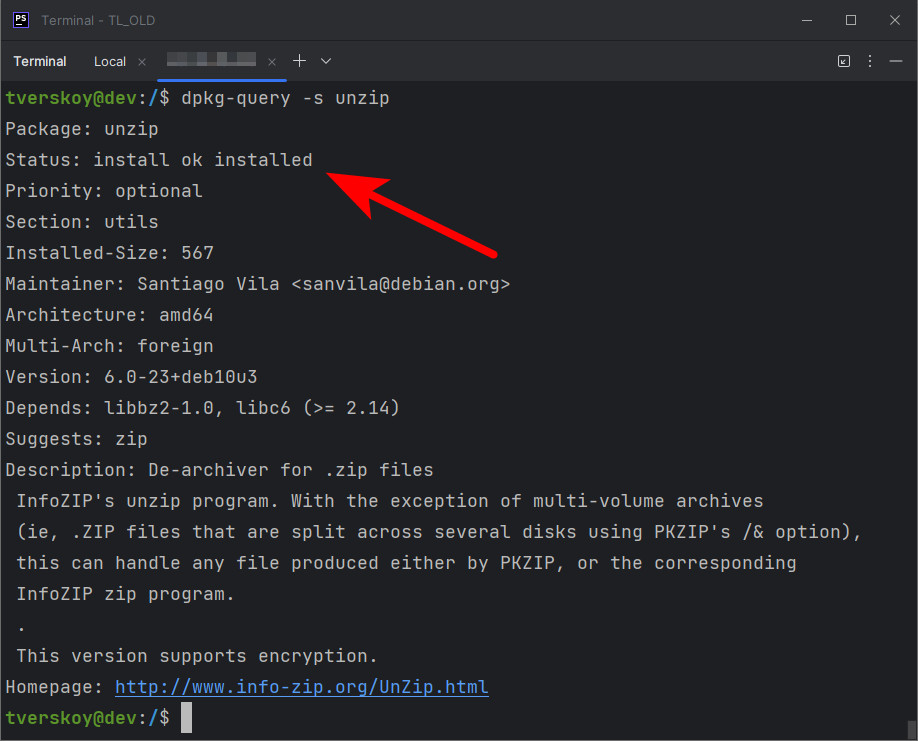
Task: Close the Local terminal tab
Action: (142, 62)
